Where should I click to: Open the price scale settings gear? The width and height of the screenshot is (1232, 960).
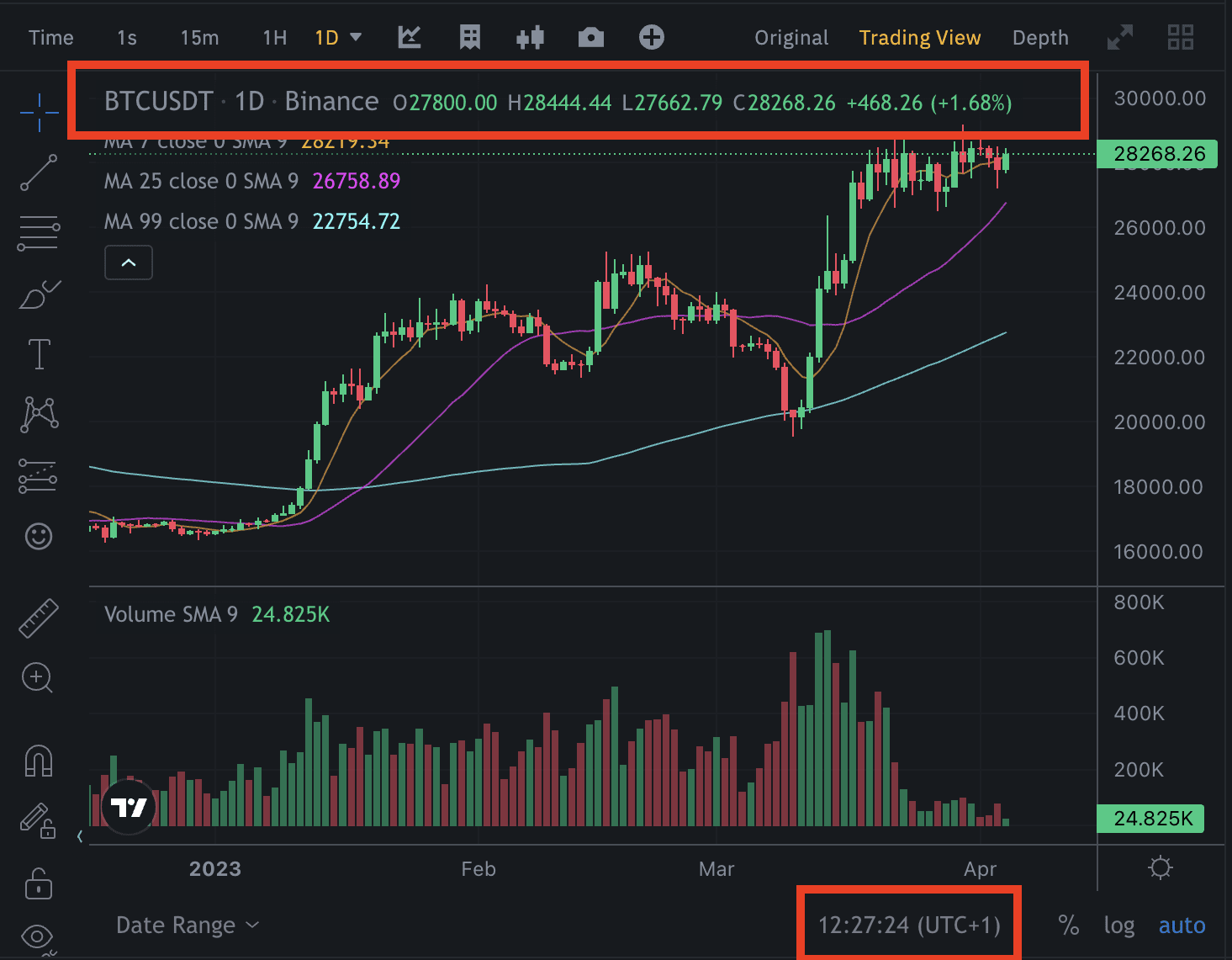coord(1161,867)
